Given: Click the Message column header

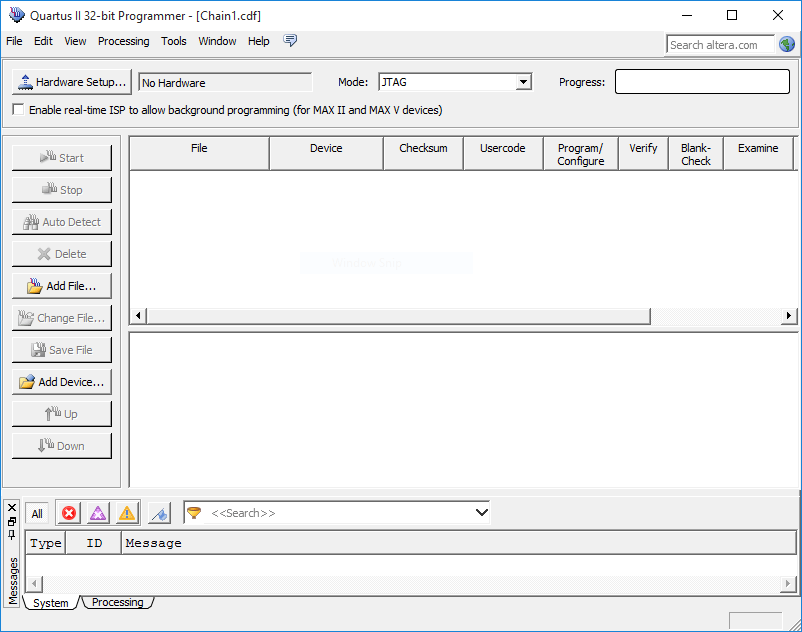Looking at the screenshot, I should point(458,543).
